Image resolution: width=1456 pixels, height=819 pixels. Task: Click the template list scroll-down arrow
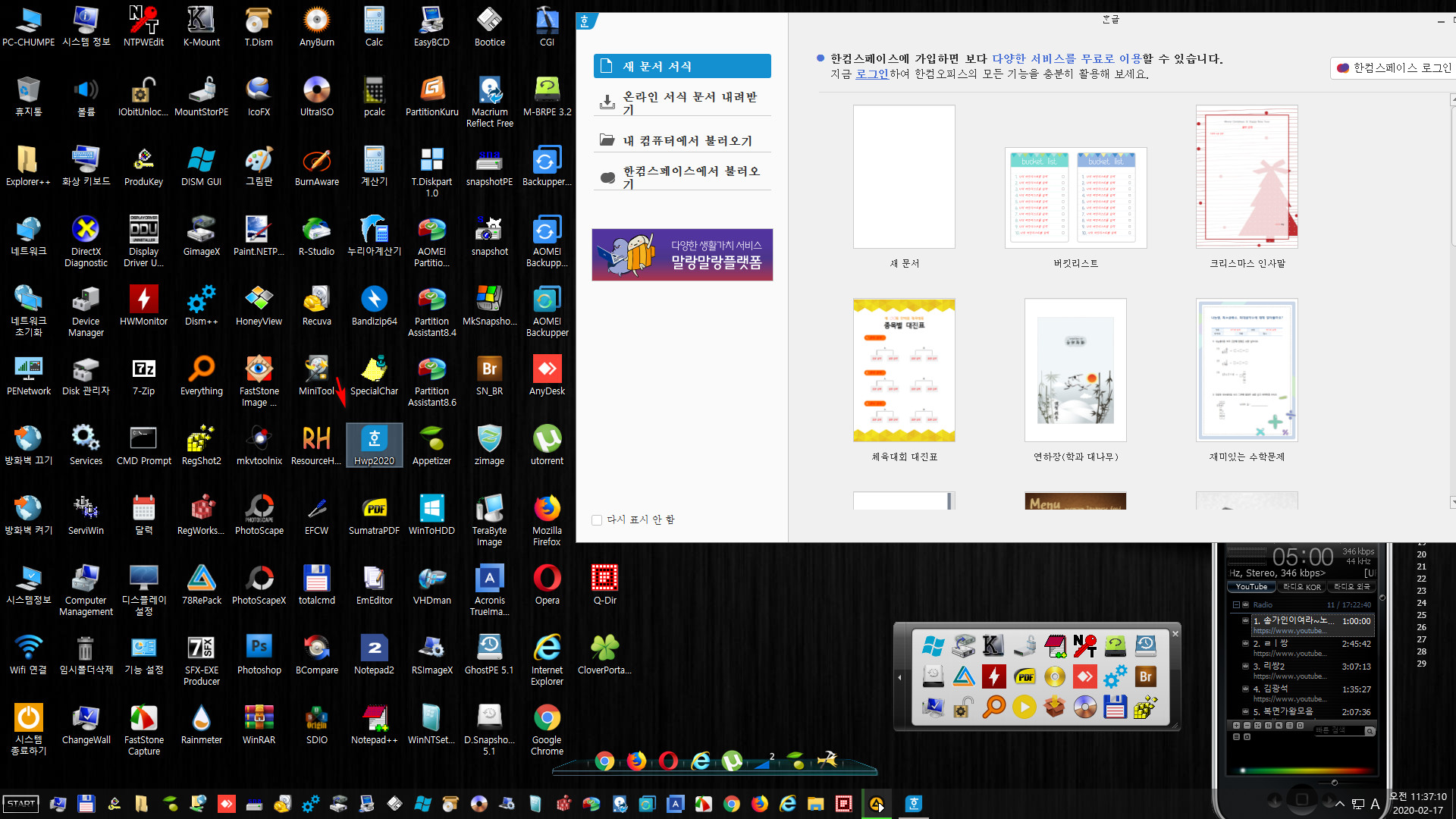1452,502
